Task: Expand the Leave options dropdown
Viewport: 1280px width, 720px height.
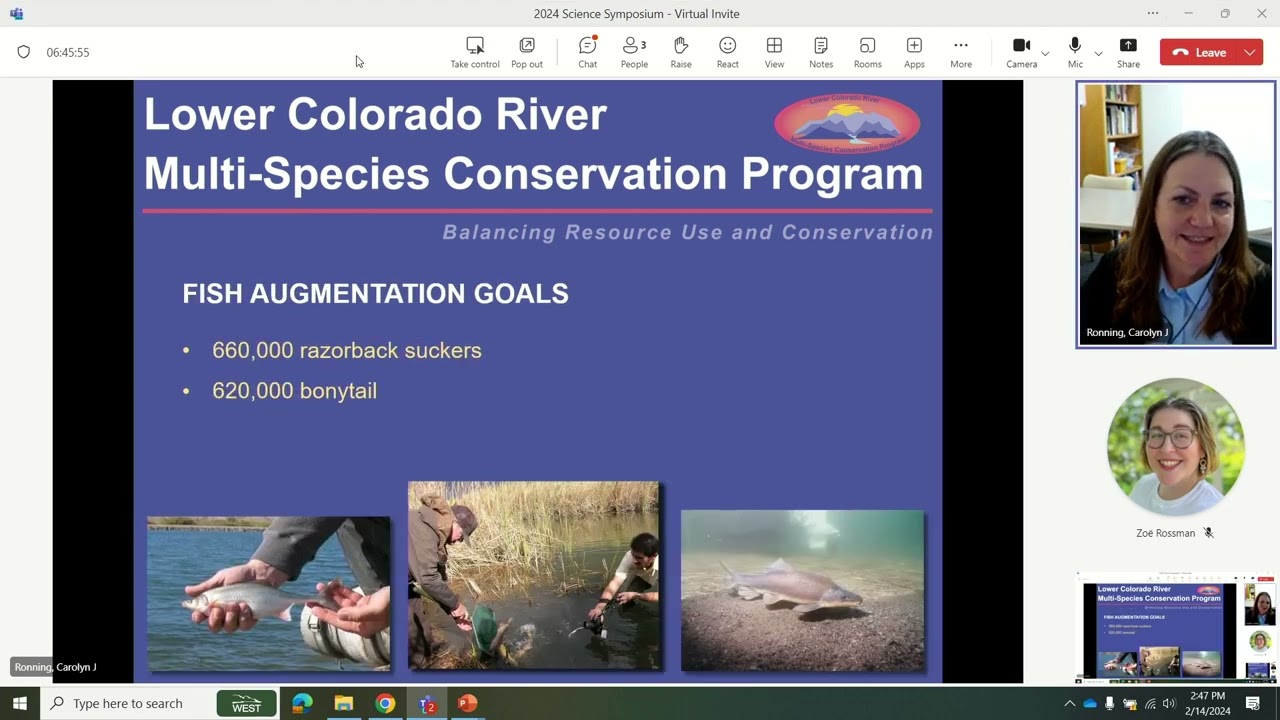Action: pyautogui.click(x=1250, y=52)
